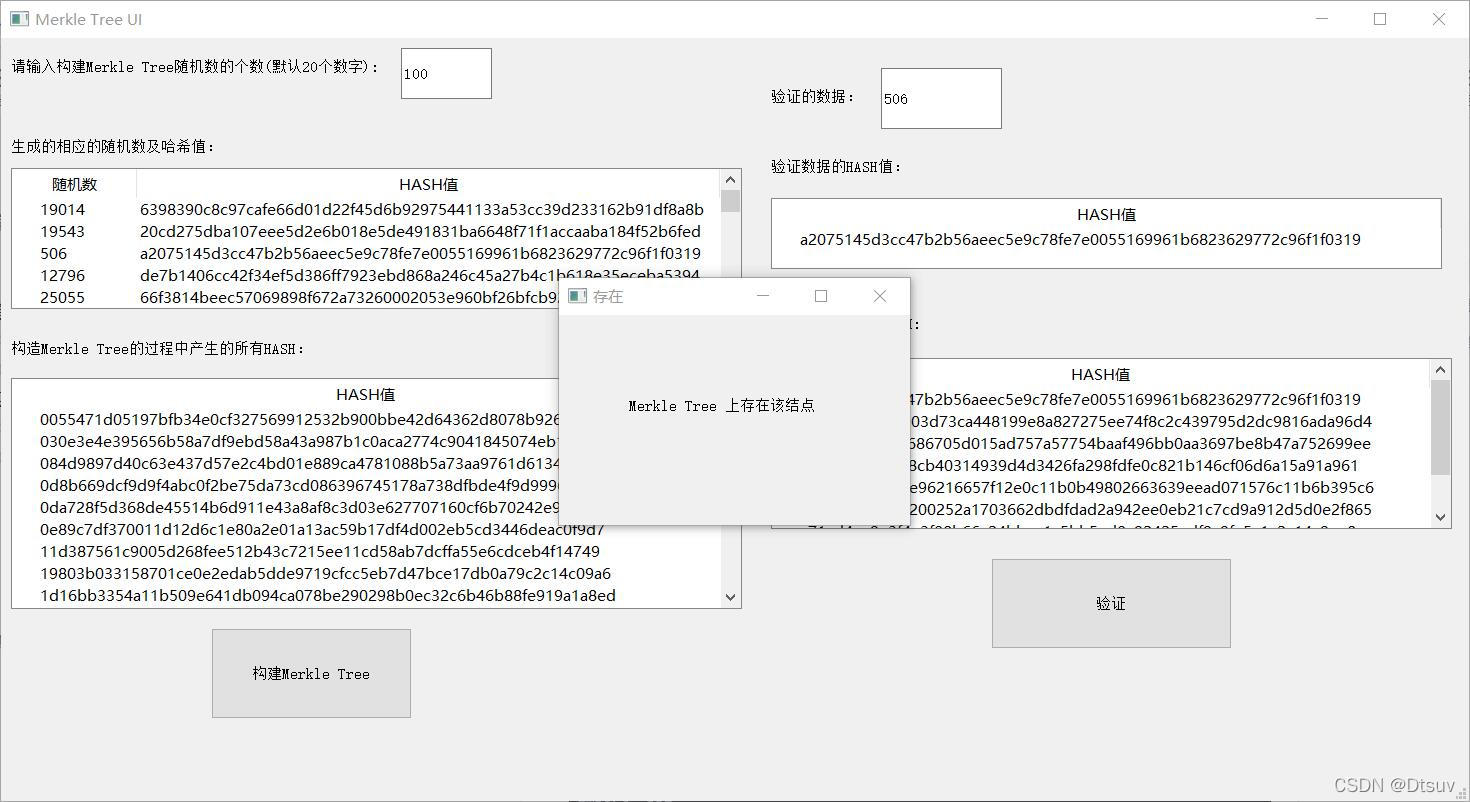Click the Merkle Tree UI window icon
This screenshot has height=802, width=1470.
[x=19, y=19]
